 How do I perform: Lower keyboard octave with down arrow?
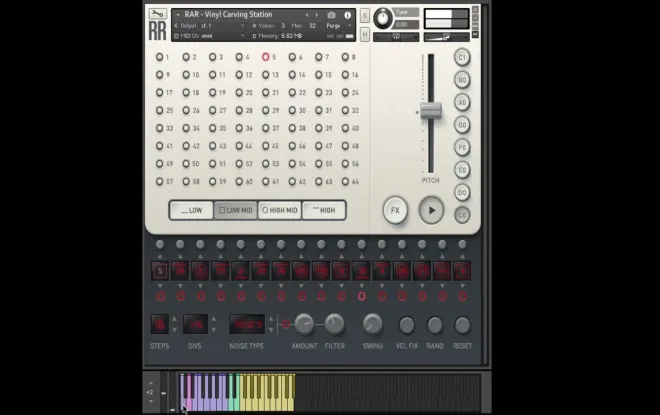click(x=151, y=401)
